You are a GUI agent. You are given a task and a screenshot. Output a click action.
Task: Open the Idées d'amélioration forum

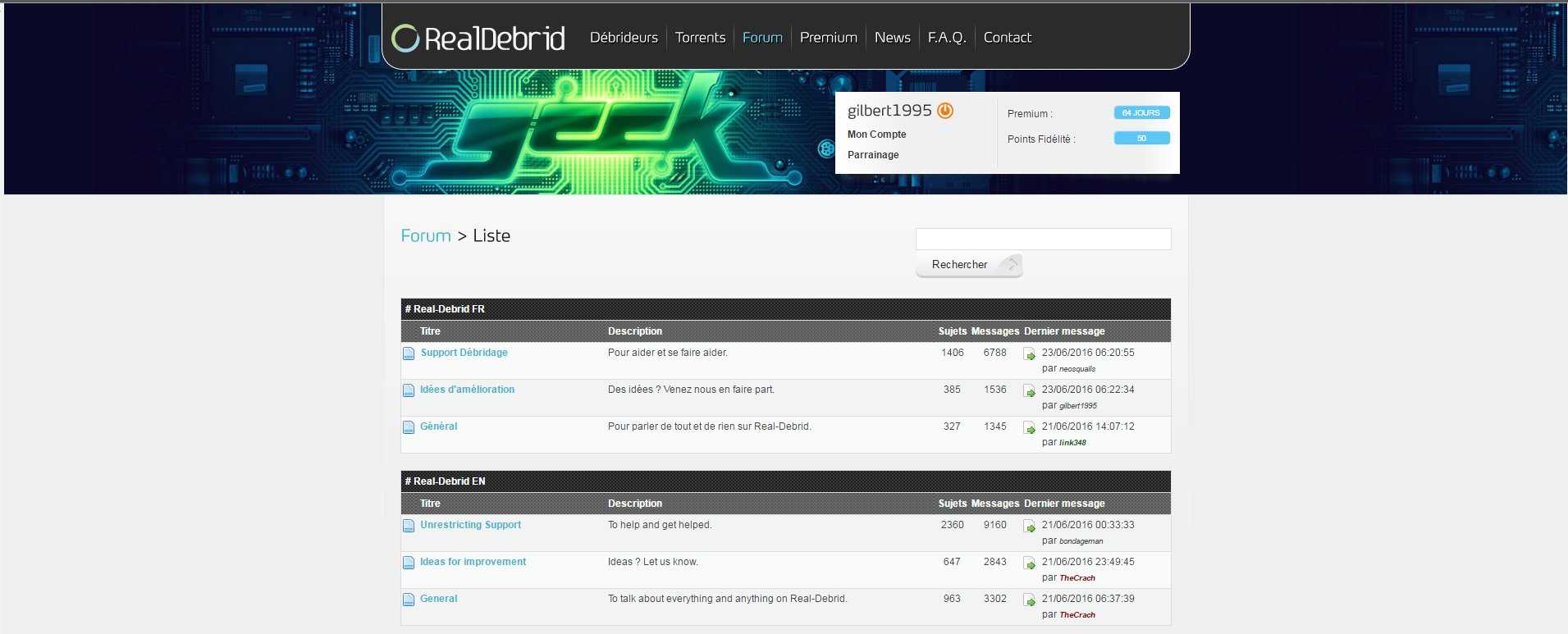click(468, 390)
